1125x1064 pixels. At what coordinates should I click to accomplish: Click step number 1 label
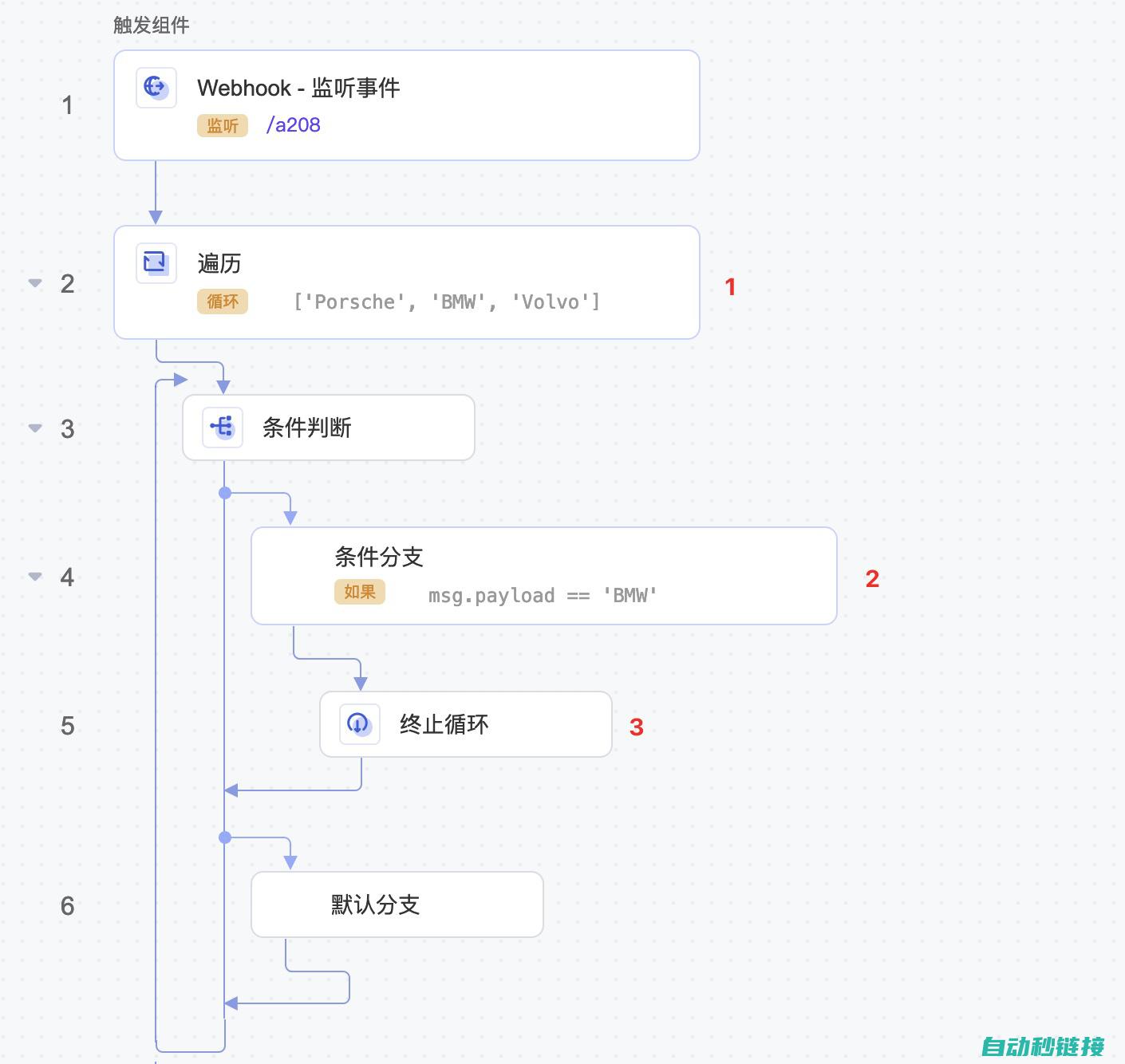pyautogui.click(x=68, y=105)
